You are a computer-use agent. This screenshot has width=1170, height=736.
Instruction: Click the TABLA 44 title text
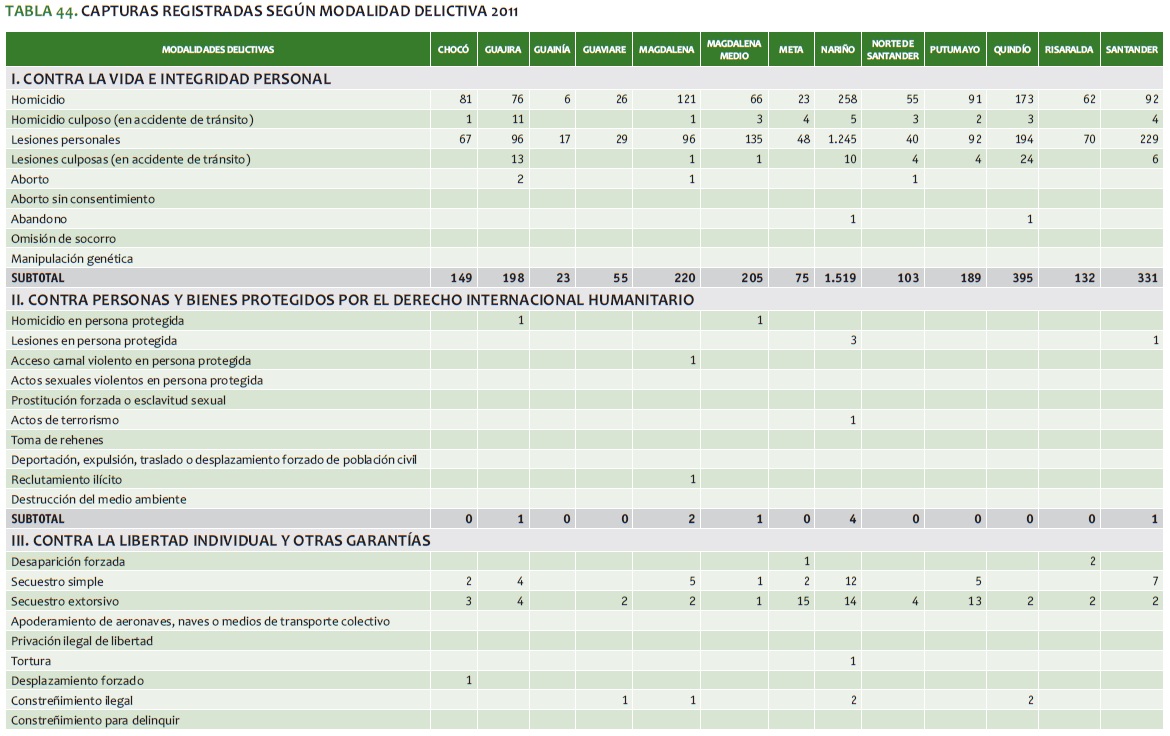point(262,11)
